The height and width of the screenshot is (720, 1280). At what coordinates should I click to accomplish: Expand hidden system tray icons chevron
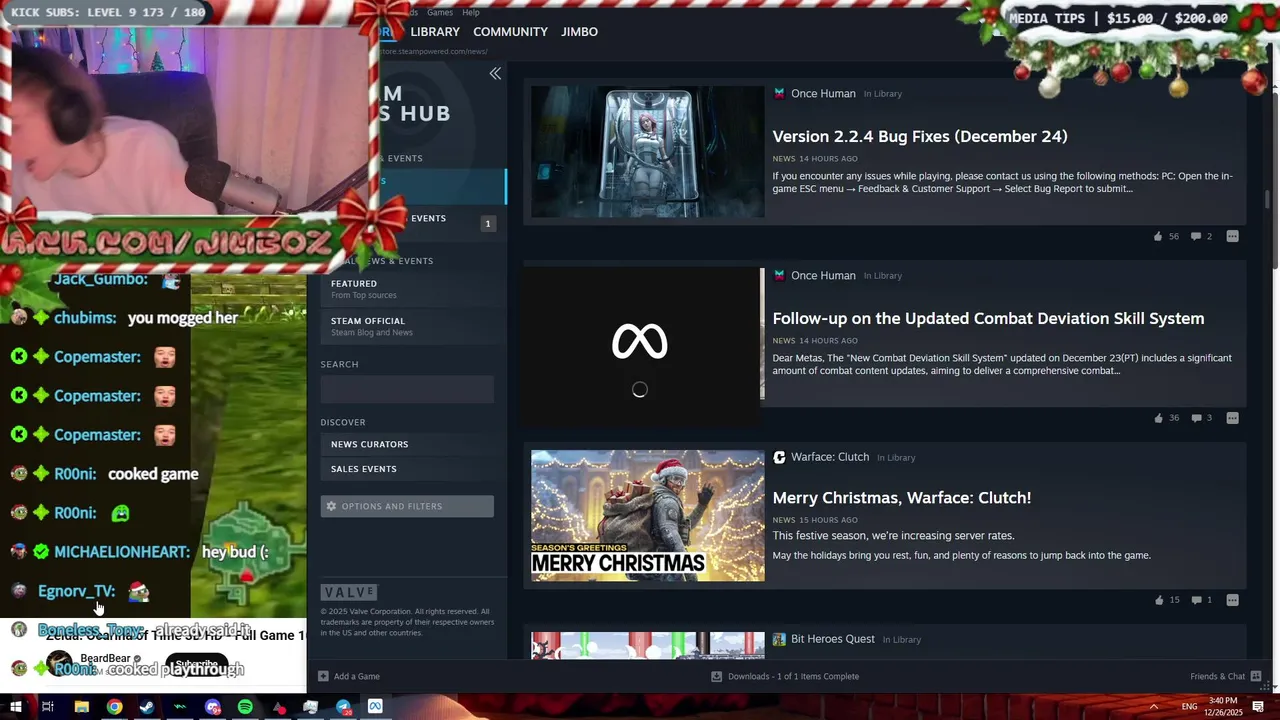(1154, 706)
